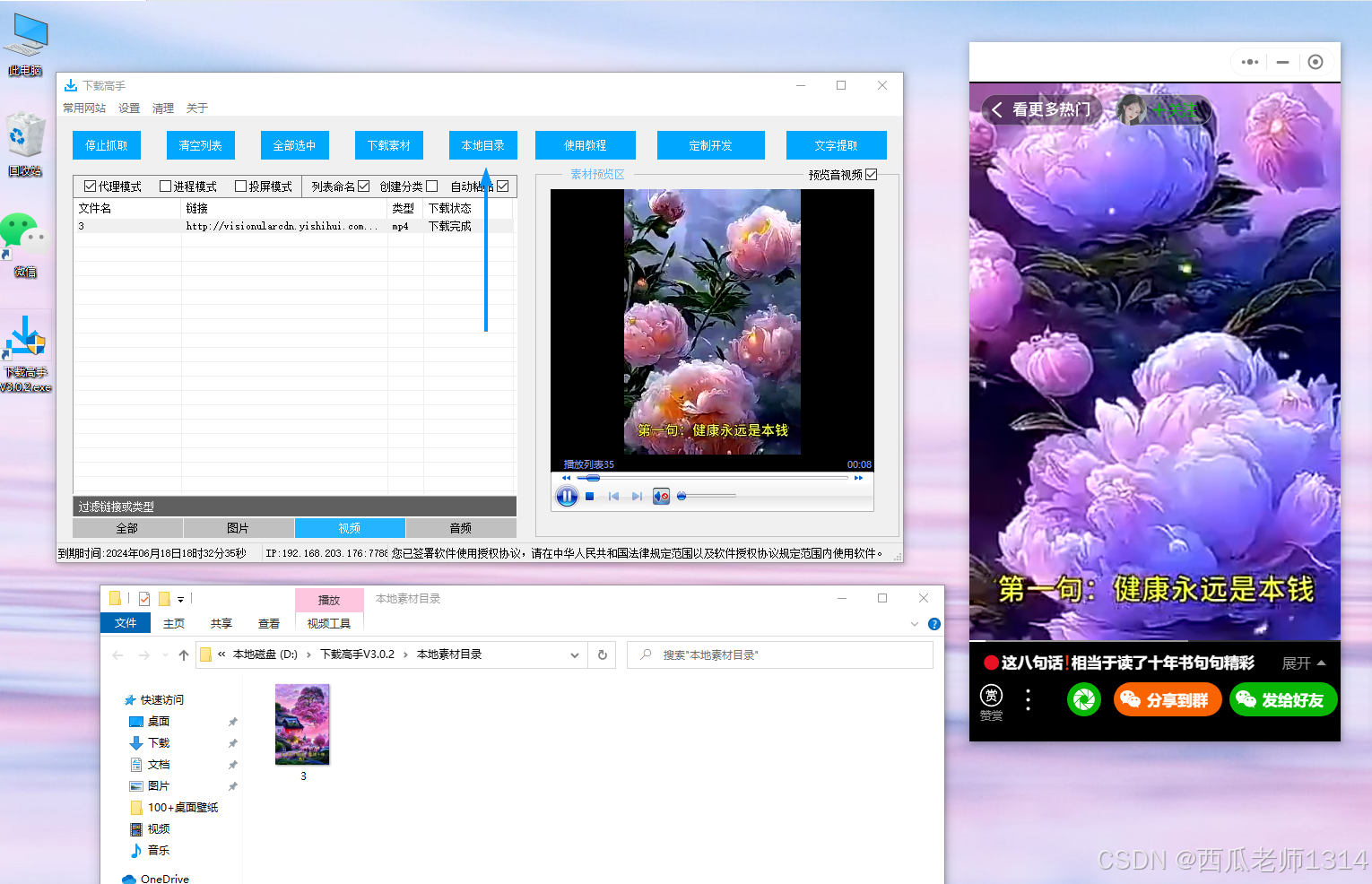The image size is (1372, 884).
Task: Launch the 微信 WeChat desktop shortcut
Action: coord(25,244)
